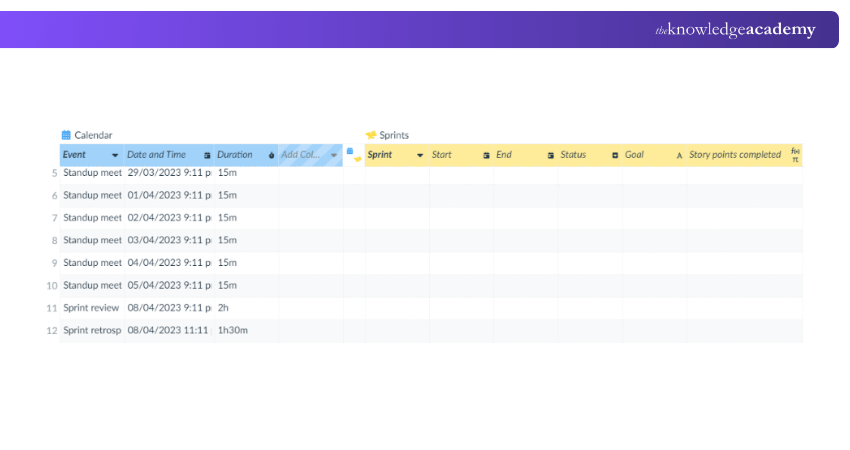
Task: Open the Event column dropdown arrow
Action: coord(115,156)
